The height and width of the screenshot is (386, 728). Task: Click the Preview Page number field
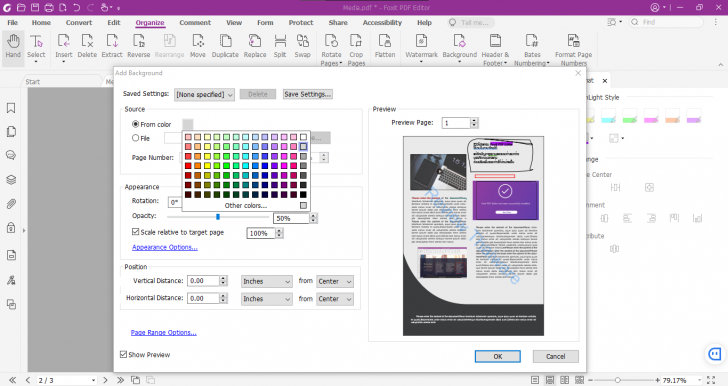point(456,123)
